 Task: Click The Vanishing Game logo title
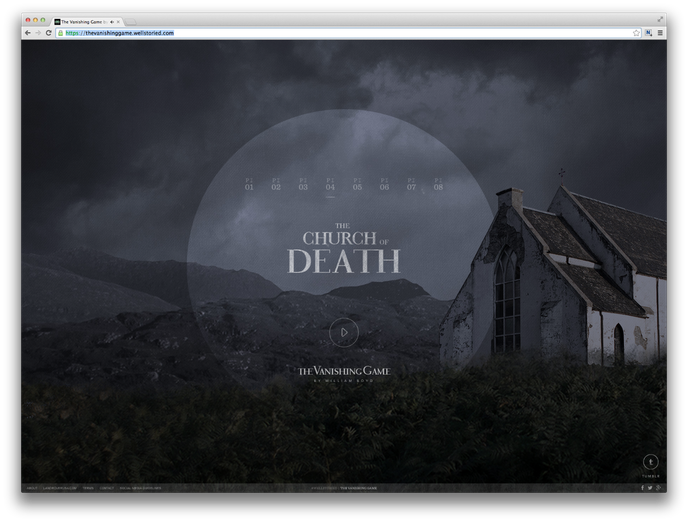point(344,371)
